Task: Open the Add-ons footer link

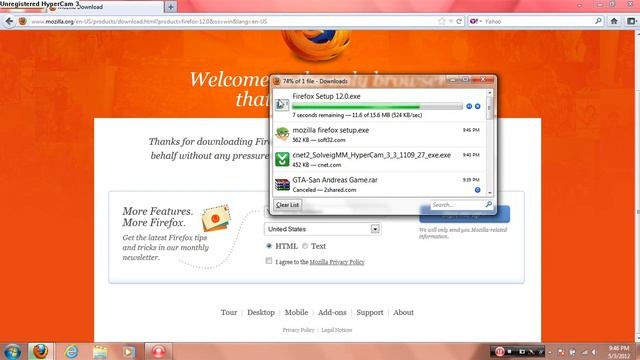Action: pyautogui.click(x=332, y=312)
